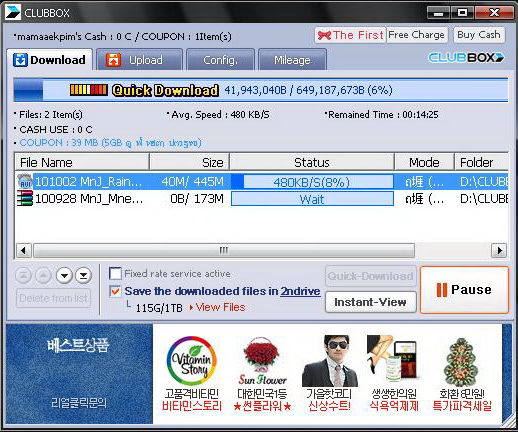Click the move-up round arrow icon
The width and height of the screenshot is (518, 432).
tap(43, 275)
